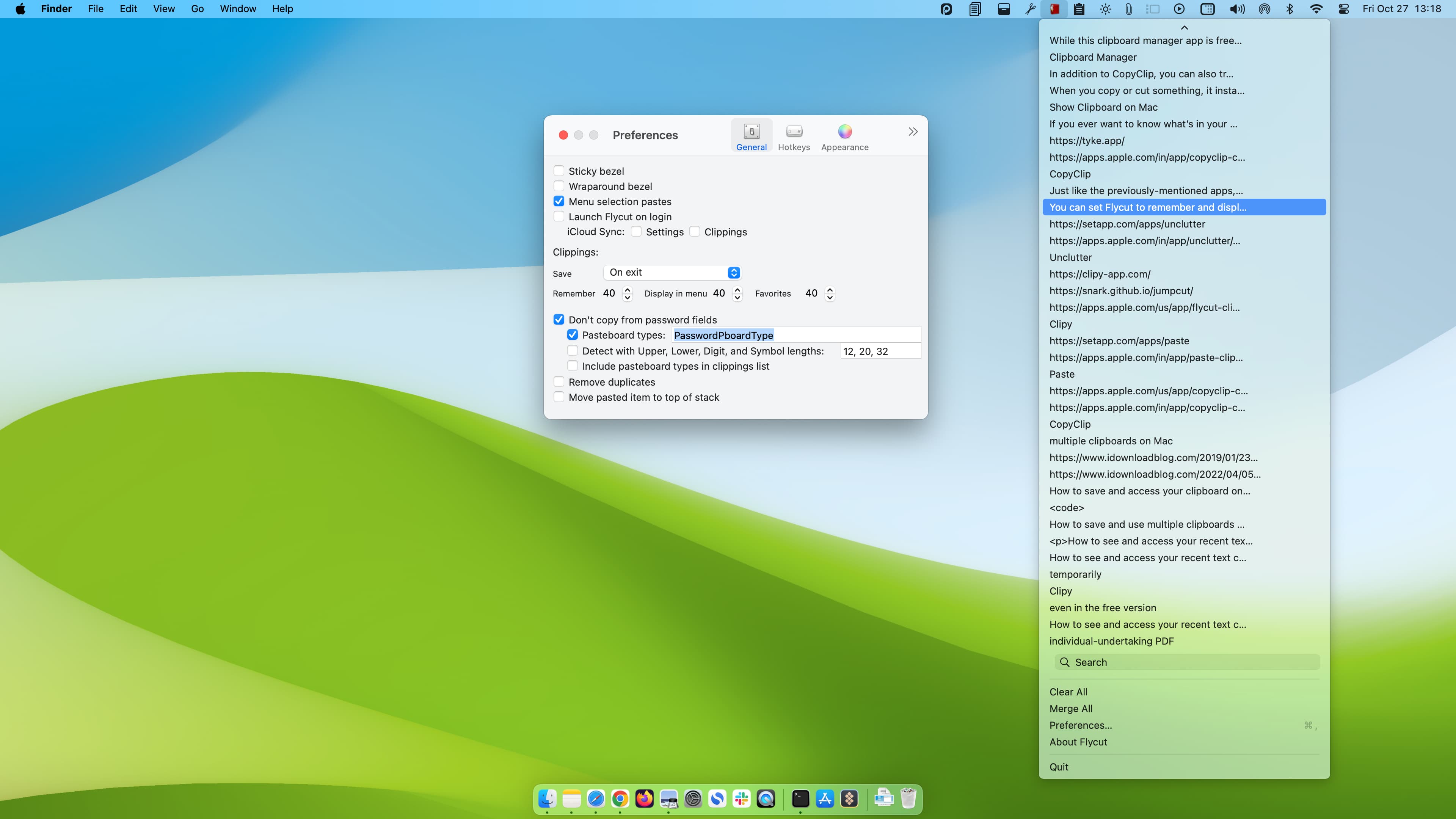
Task: Open Slack from the Dock
Action: pyautogui.click(x=741, y=799)
